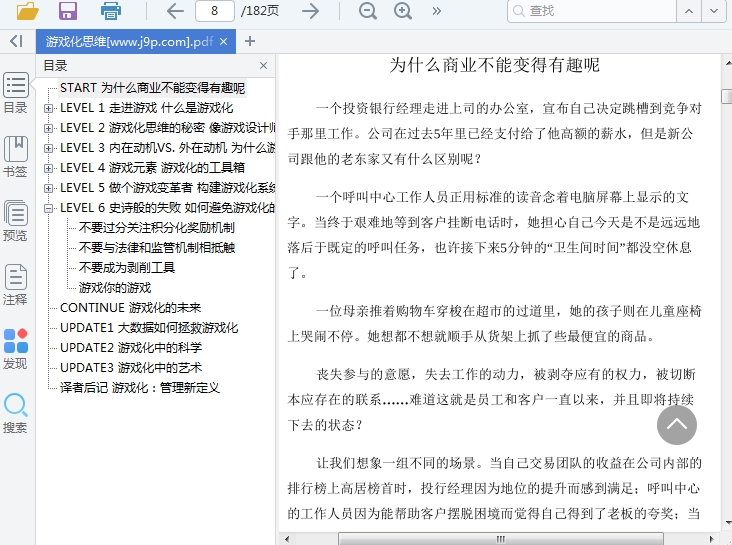Print the PDF with the printer icon
Image resolution: width=732 pixels, height=545 pixels.
click(x=111, y=11)
